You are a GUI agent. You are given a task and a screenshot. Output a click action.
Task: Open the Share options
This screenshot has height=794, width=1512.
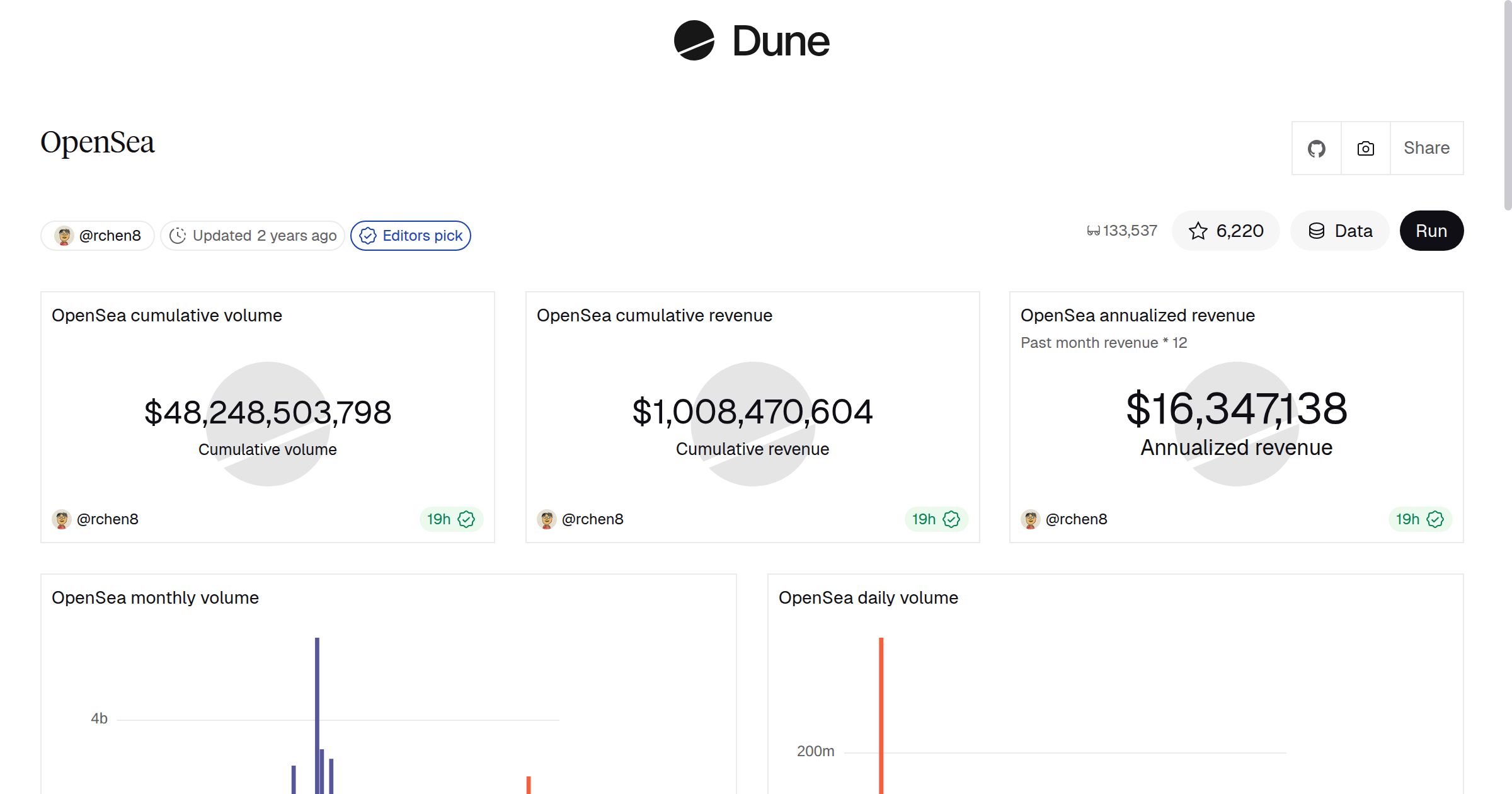[x=1426, y=148]
